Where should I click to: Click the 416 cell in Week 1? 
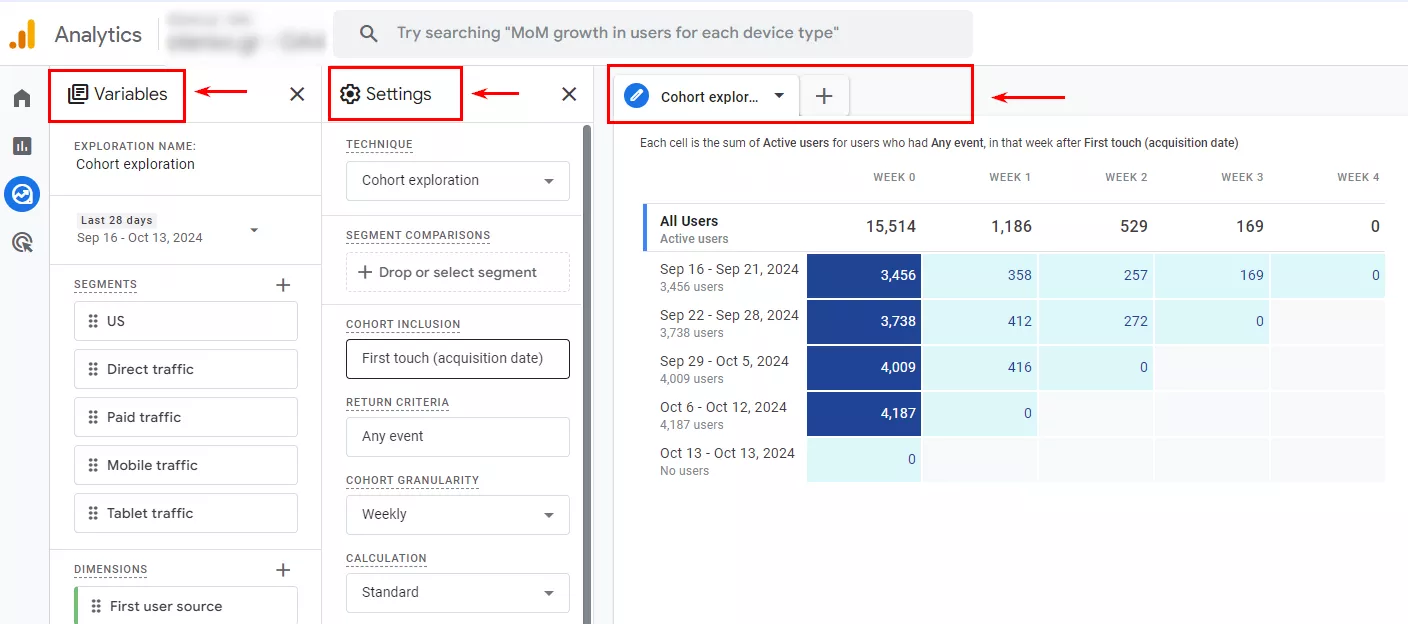(980, 368)
